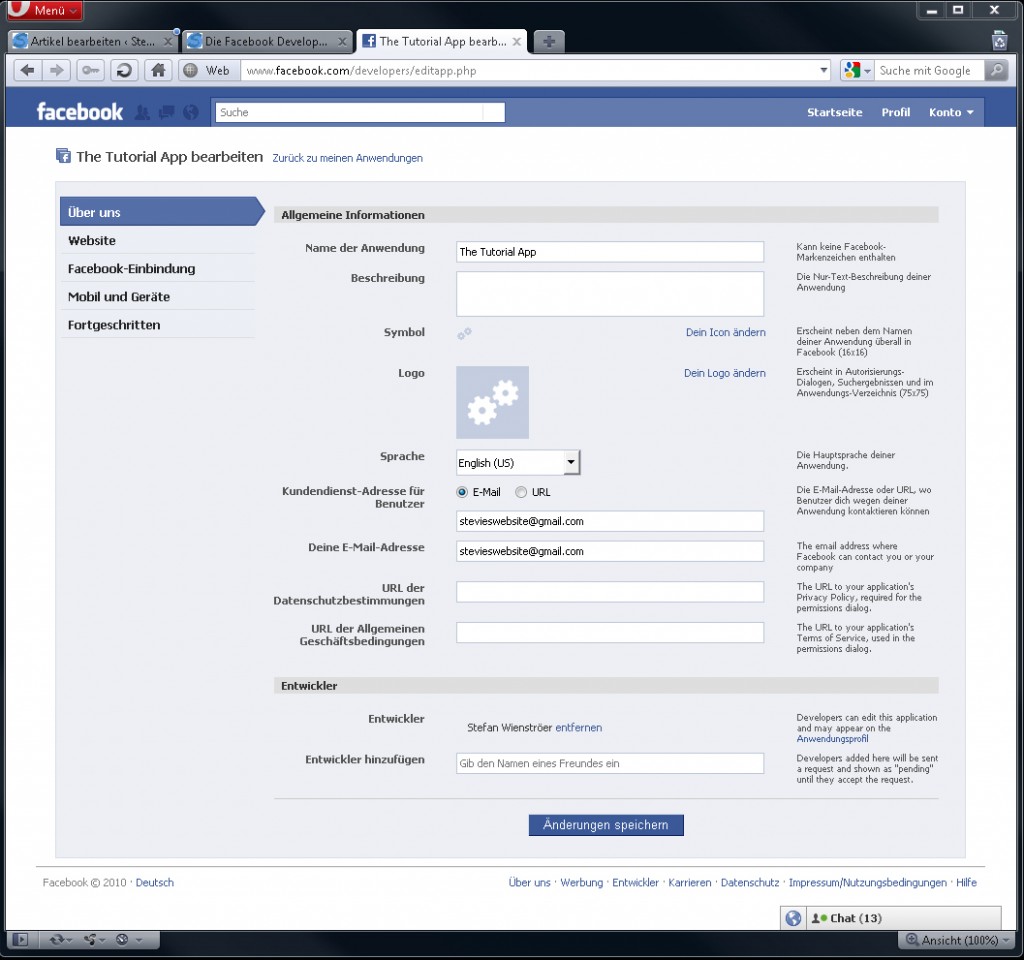Click the 'Dein Logo ändern' link
1024x960 pixels.
[725, 373]
